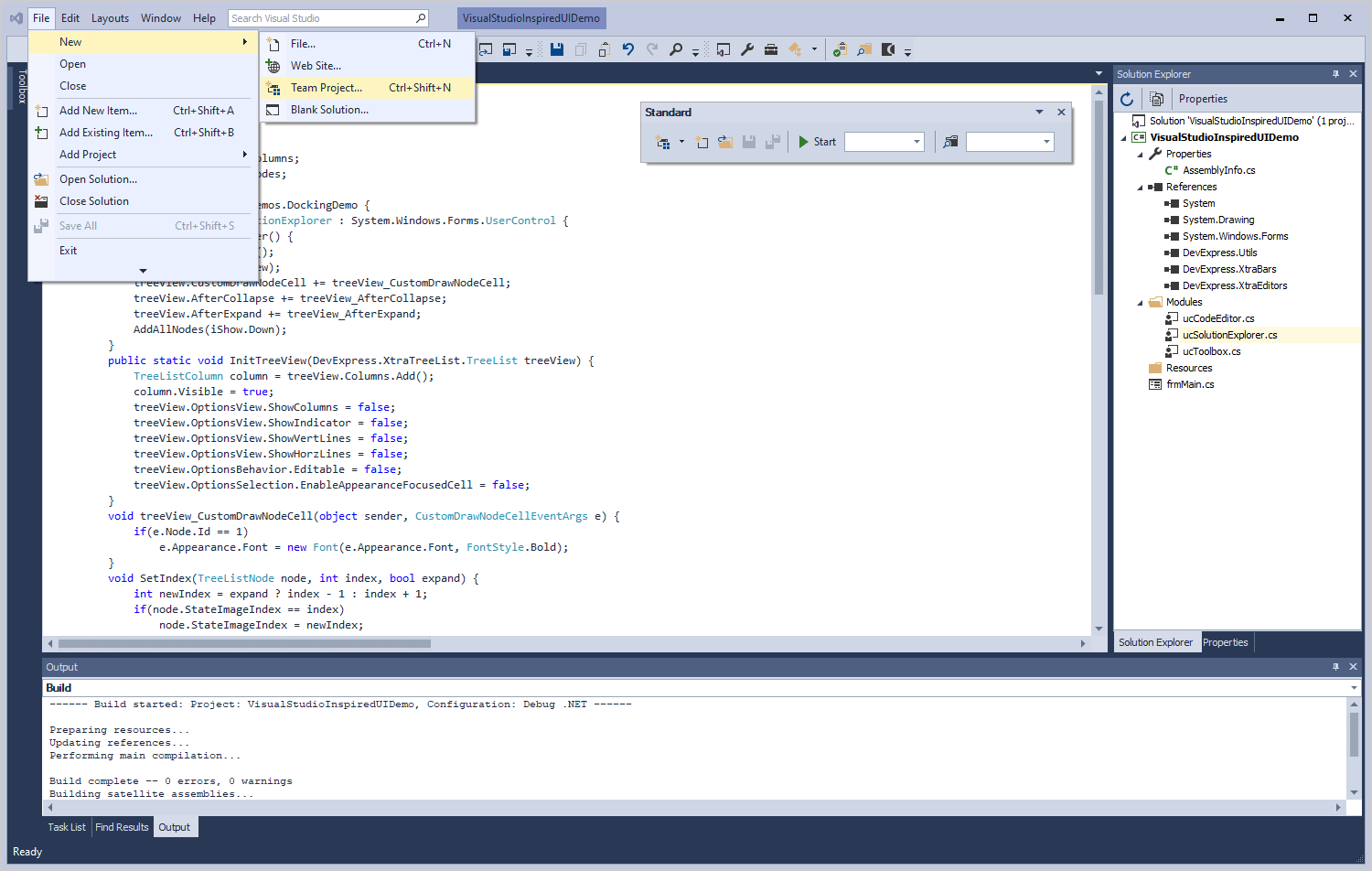Image resolution: width=1372 pixels, height=871 pixels.
Task: Collapse the Modules folder in the tree
Action: (x=1141, y=303)
